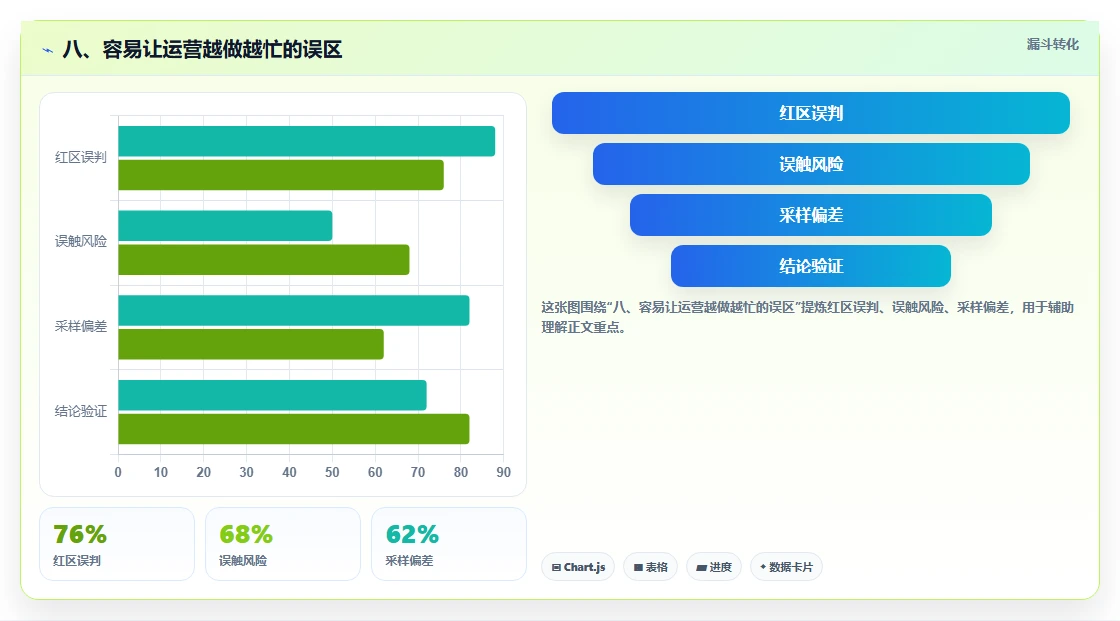This screenshot has height=621, width=1120.
Task: Click the x-axis tick value 90
Action: [x=504, y=472]
